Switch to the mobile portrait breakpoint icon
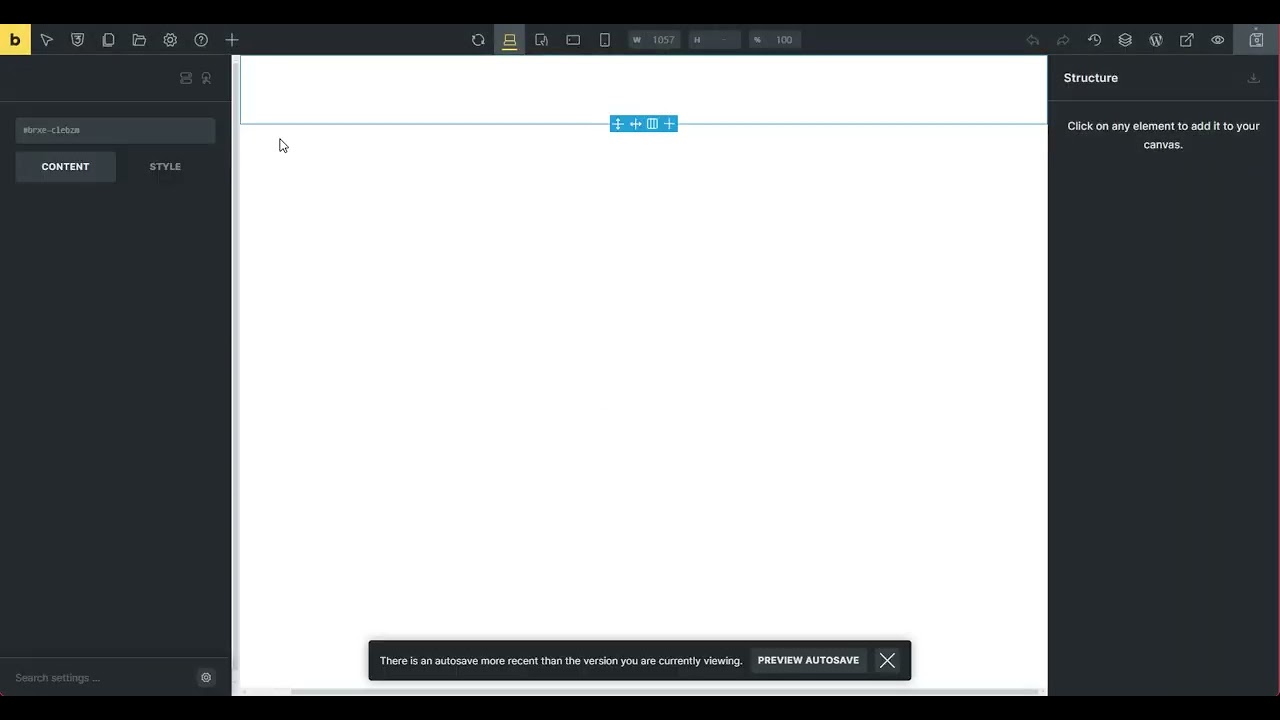1280x720 pixels. coord(604,40)
